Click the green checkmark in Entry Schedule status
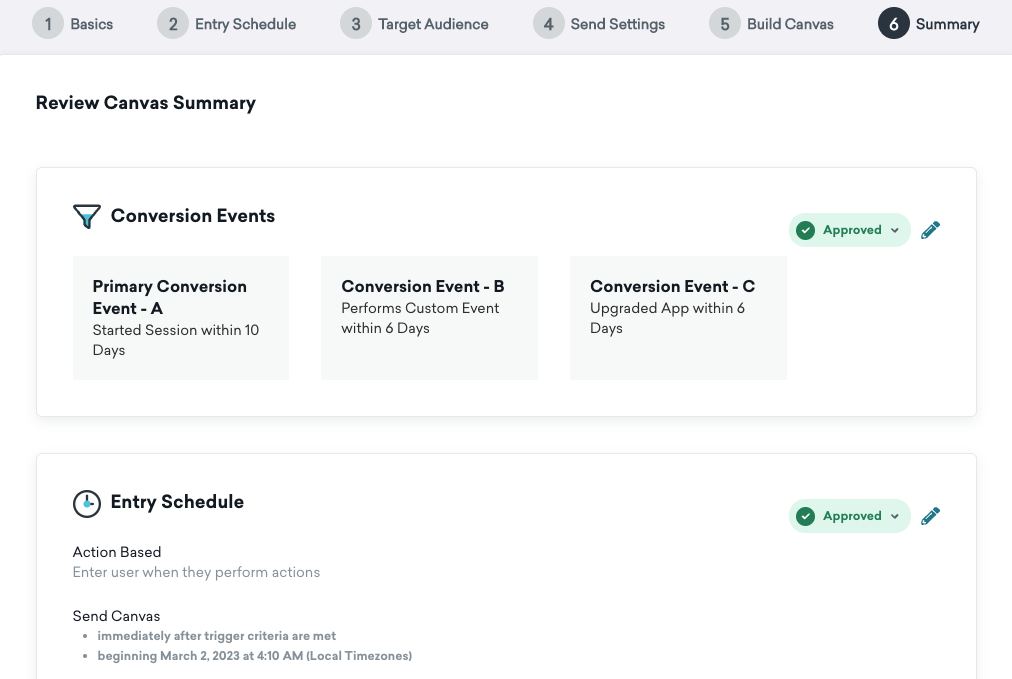This screenshot has width=1012, height=679. pyautogui.click(x=805, y=516)
